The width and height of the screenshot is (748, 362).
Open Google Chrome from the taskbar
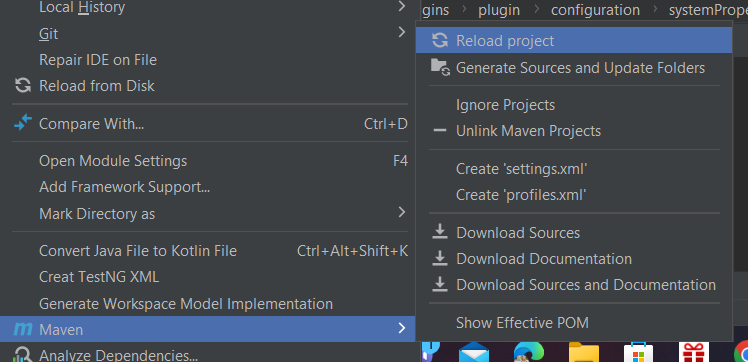[x=742, y=352]
